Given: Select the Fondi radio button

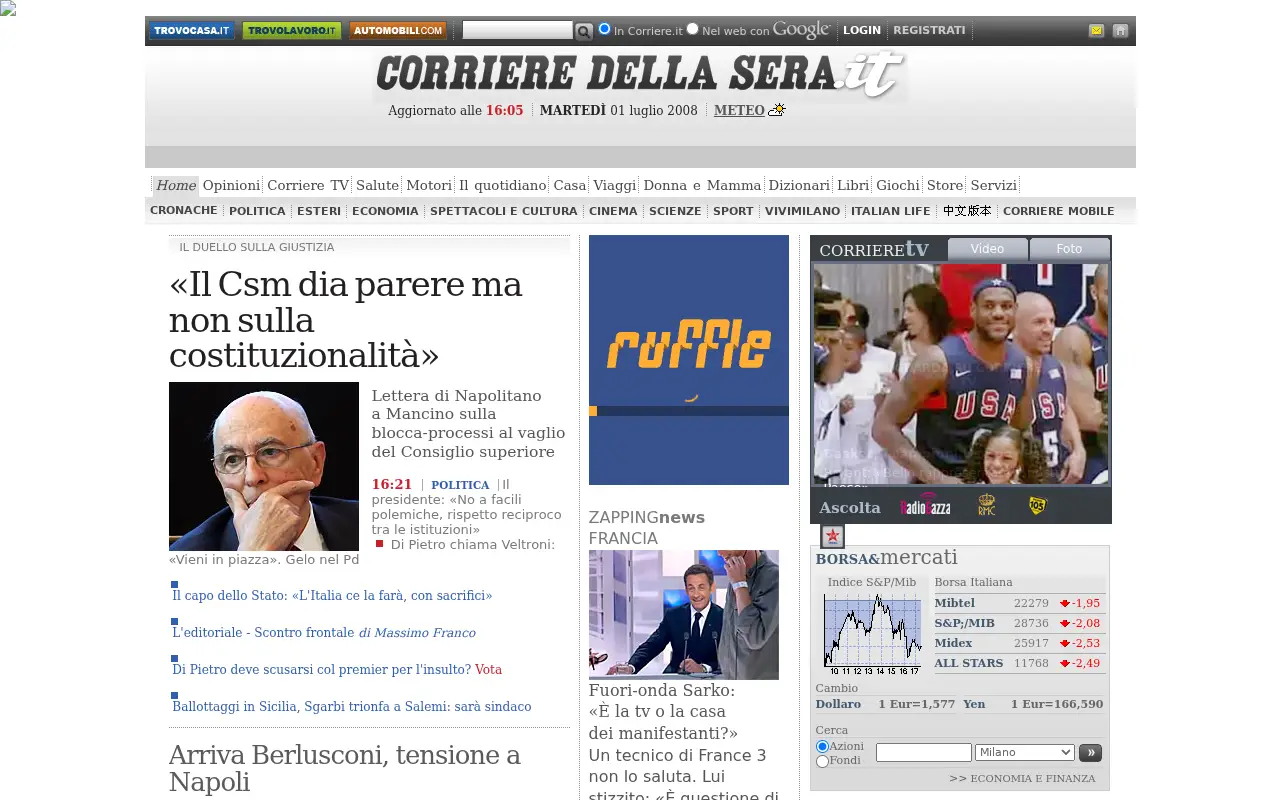Looking at the screenshot, I should coord(823,761).
